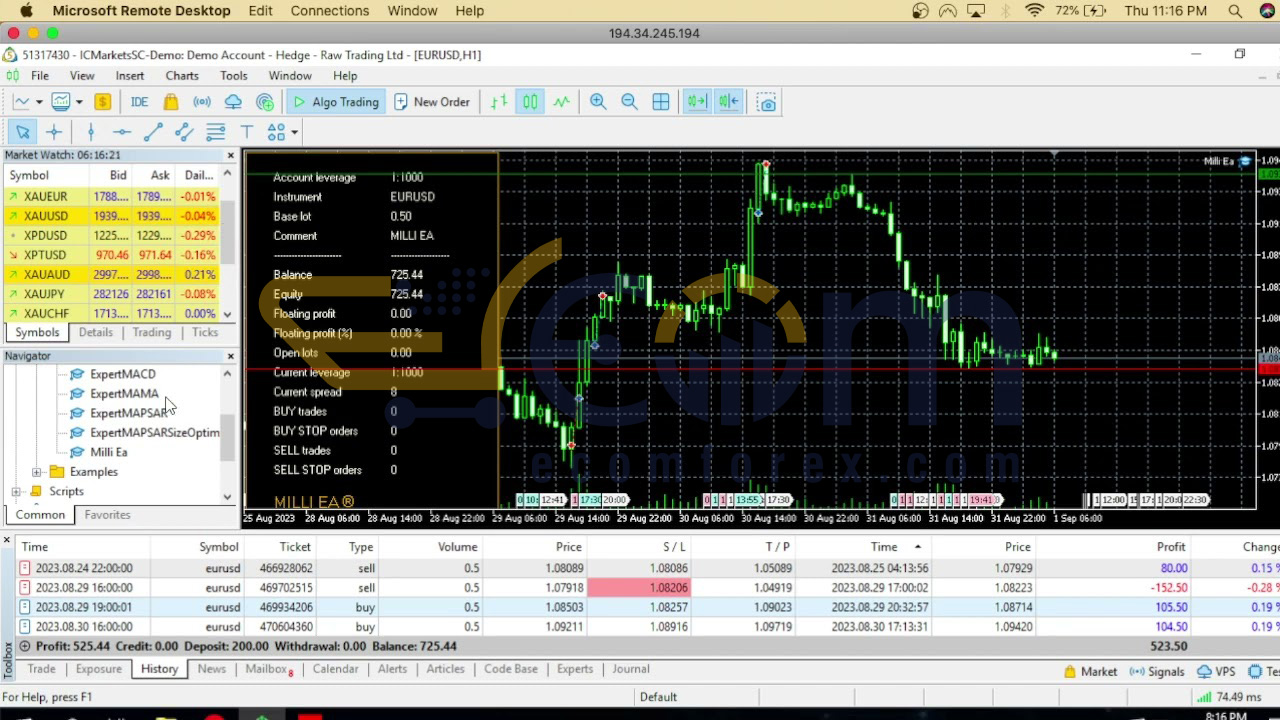The height and width of the screenshot is (720, 1280).
Task: Select the trendline drawing tool
Action: [x=153, y=132]
